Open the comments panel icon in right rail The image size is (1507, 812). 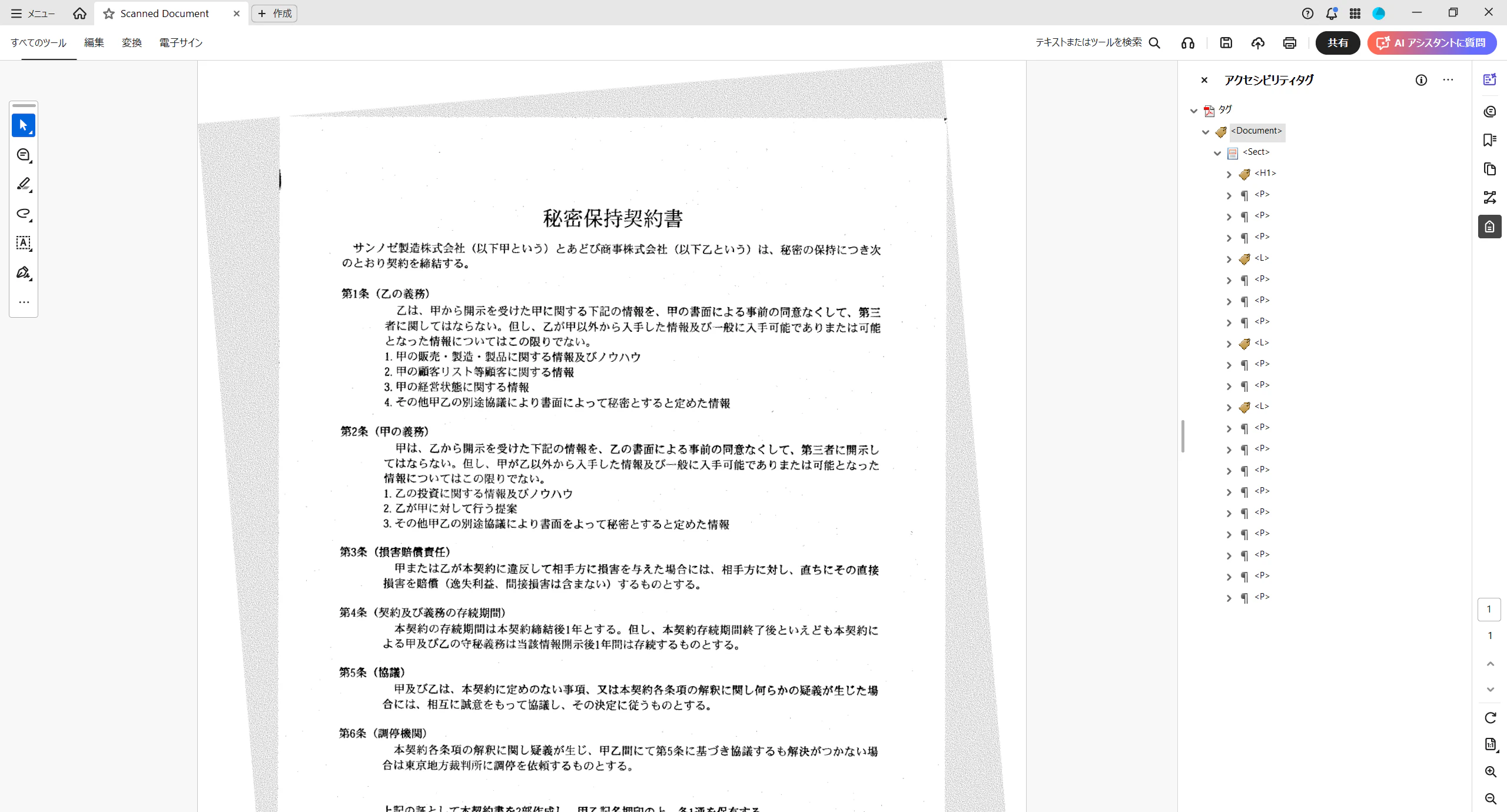point(1490,112)
